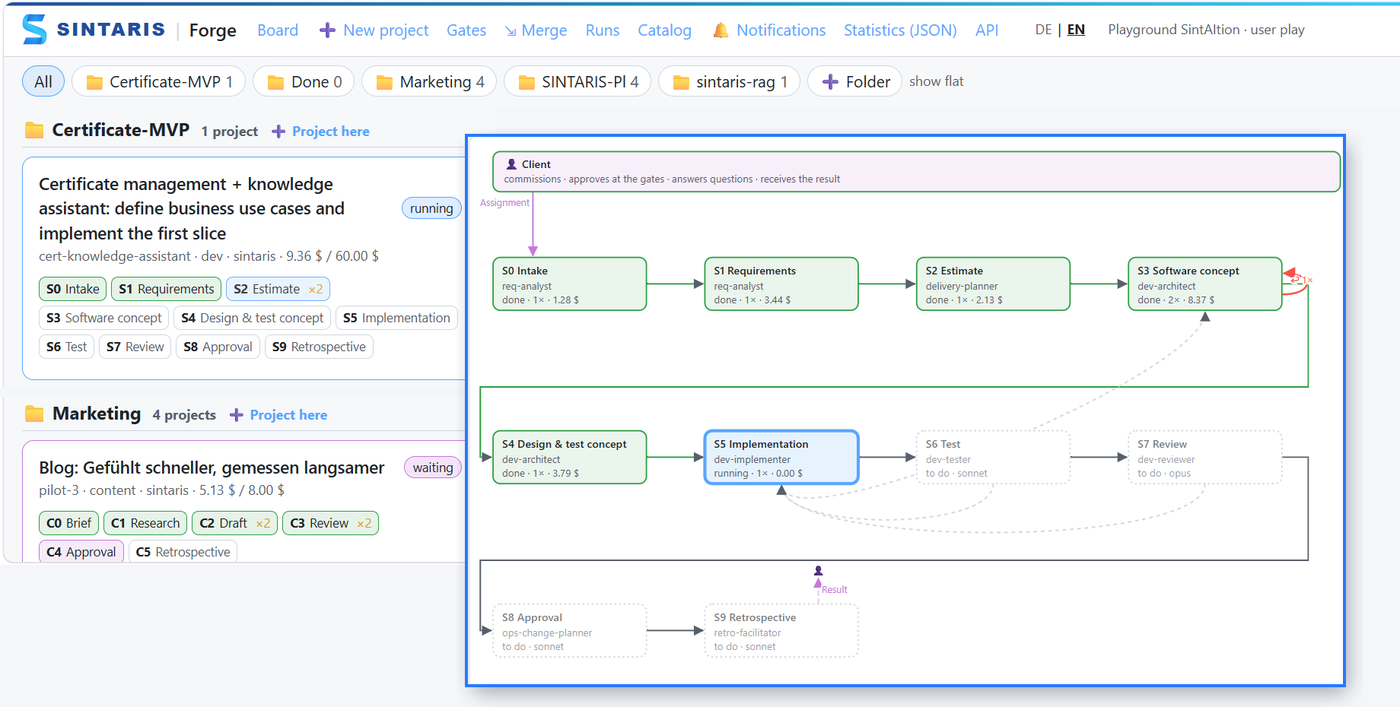Select the All folder filter
Image resolution: width=1400 pixels, height=707 pixels.
point(43,82)
